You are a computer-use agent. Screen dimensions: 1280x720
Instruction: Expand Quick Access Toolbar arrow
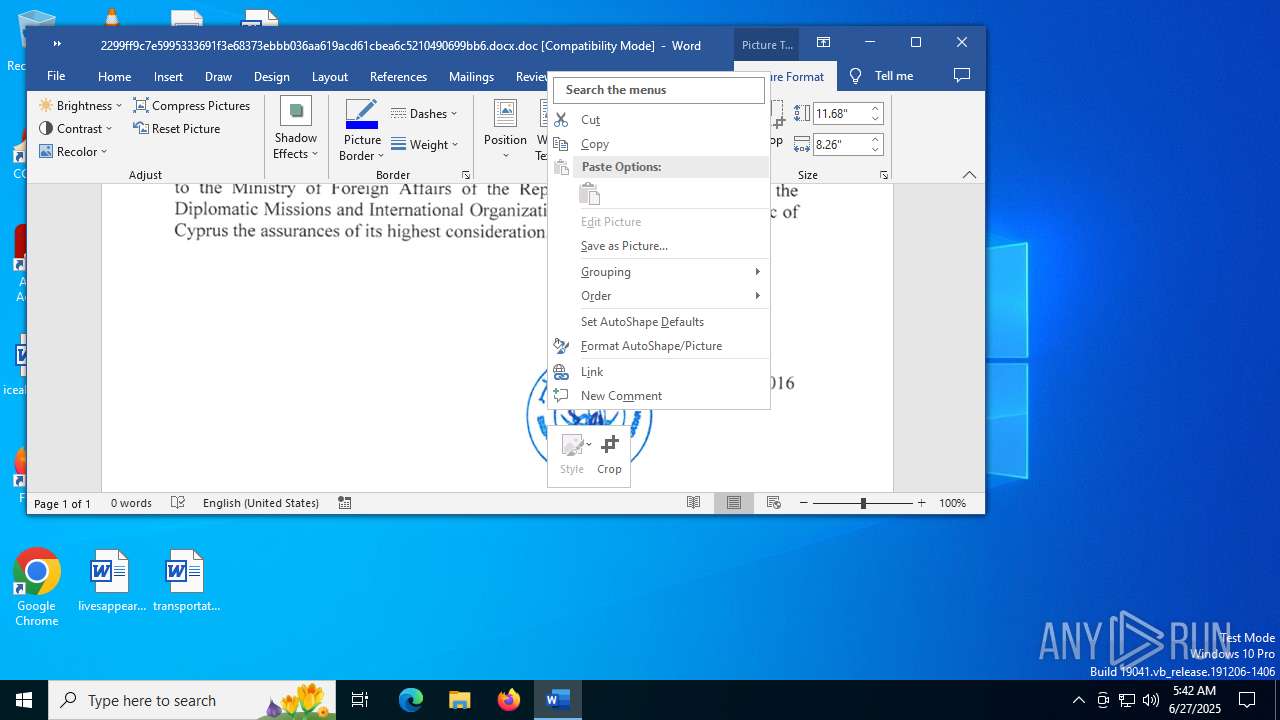coord(57,43)
